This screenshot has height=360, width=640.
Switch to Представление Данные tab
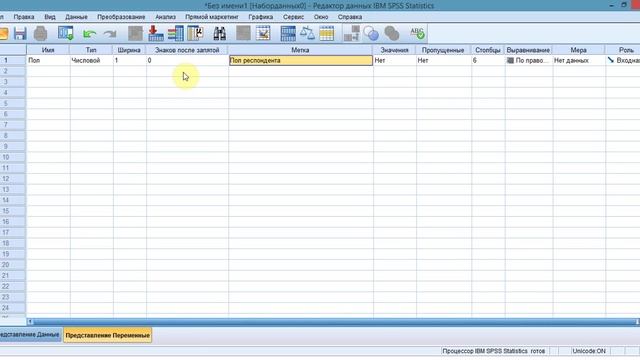pos(30,335)
